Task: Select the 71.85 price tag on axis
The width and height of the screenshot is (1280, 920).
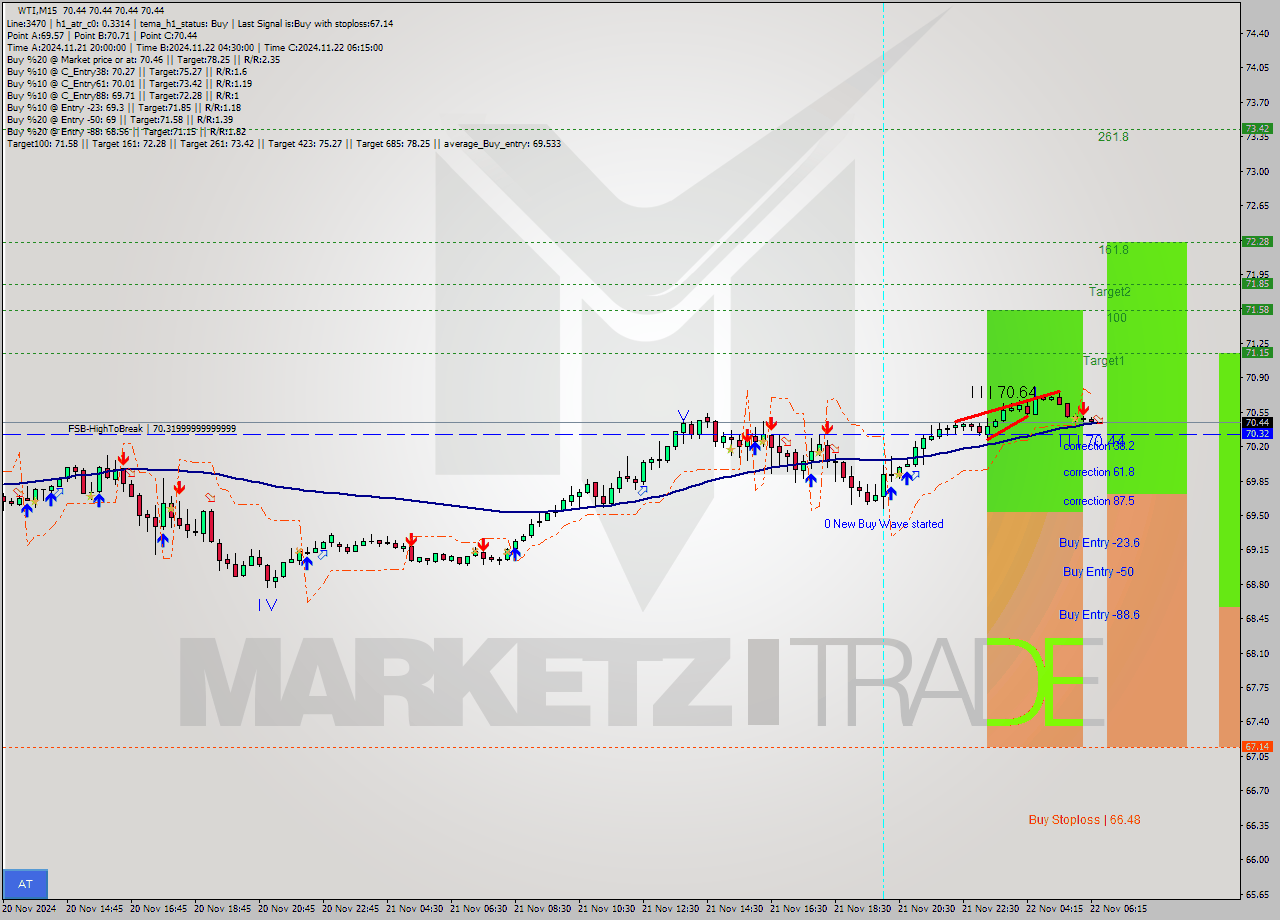Action: tap(1257, 284)
